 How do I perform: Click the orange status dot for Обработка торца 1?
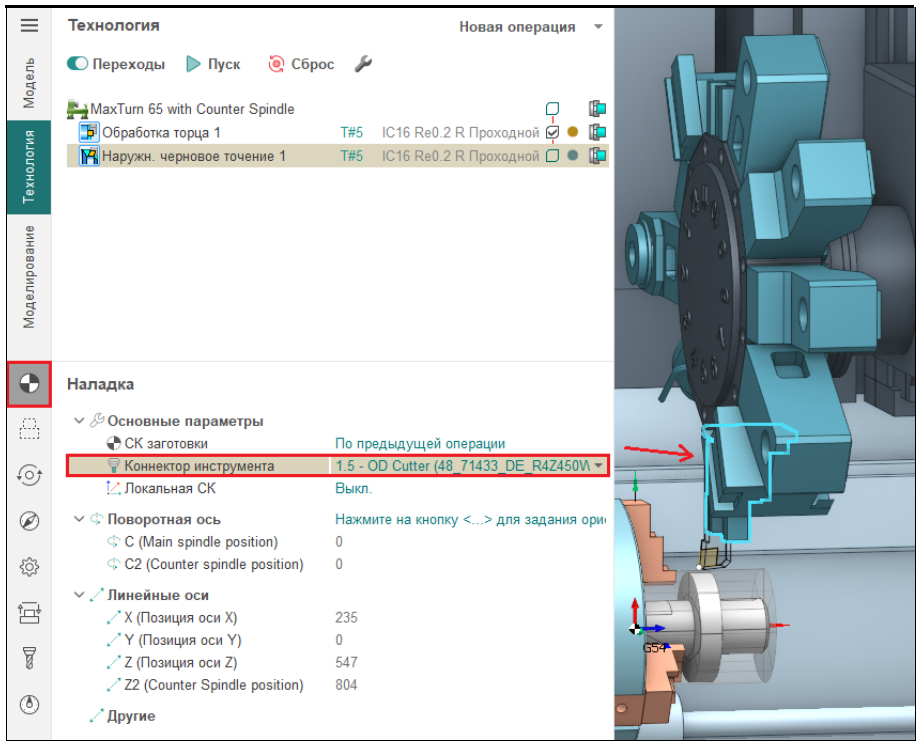(572, 132)
